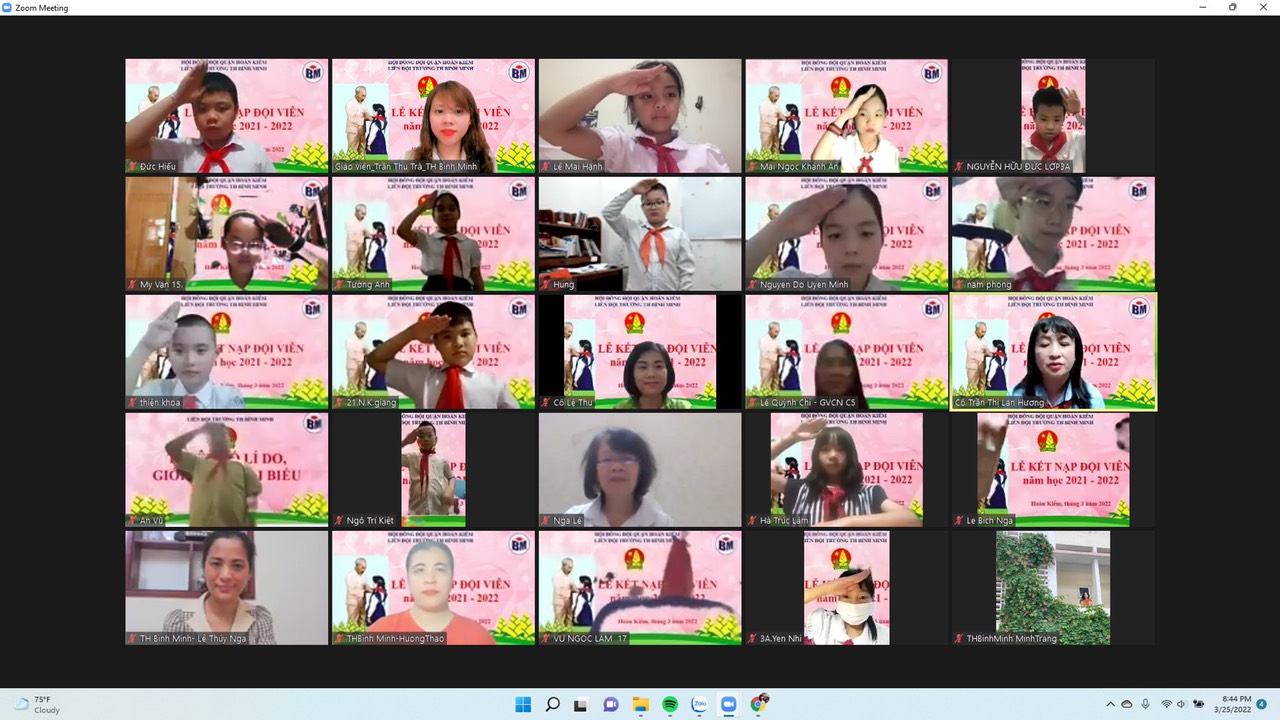Open the volume control in the system tray
The height and width of the screenshot is (720, 1280).
1182,704
